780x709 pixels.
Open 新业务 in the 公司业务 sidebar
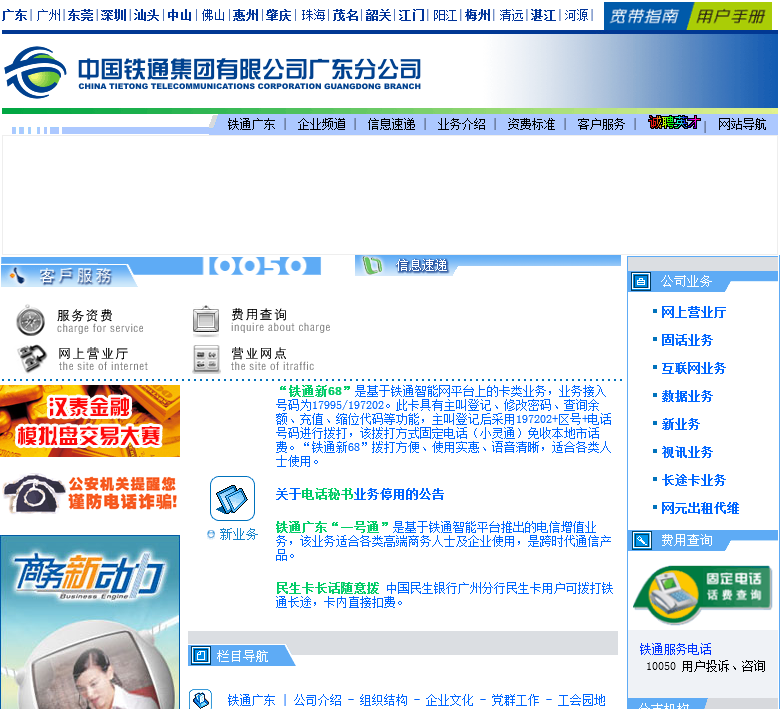pyautogui.click(x=681, y=424)
